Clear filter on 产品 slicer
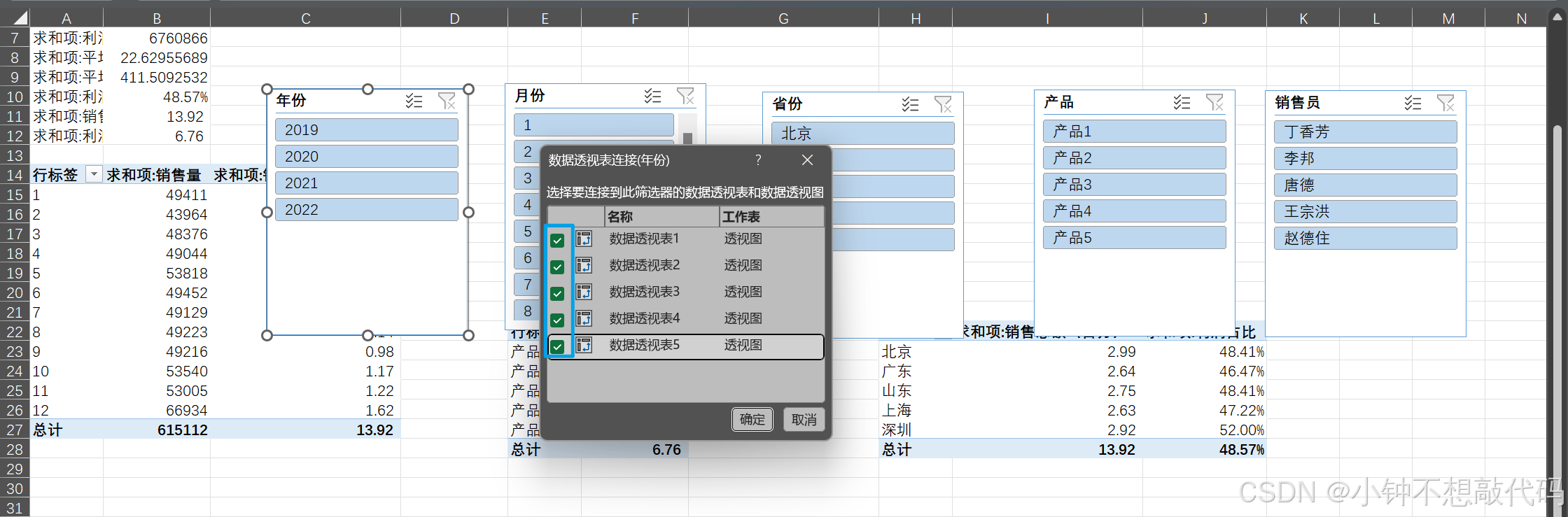The width and height of the screenshot is (1568, 517). [x=1214, y=103]
